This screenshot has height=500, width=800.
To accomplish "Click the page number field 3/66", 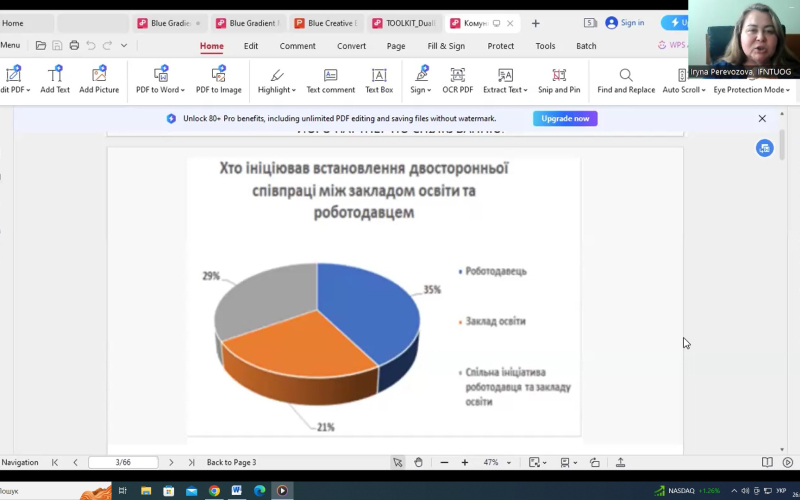I will [123, 462].
